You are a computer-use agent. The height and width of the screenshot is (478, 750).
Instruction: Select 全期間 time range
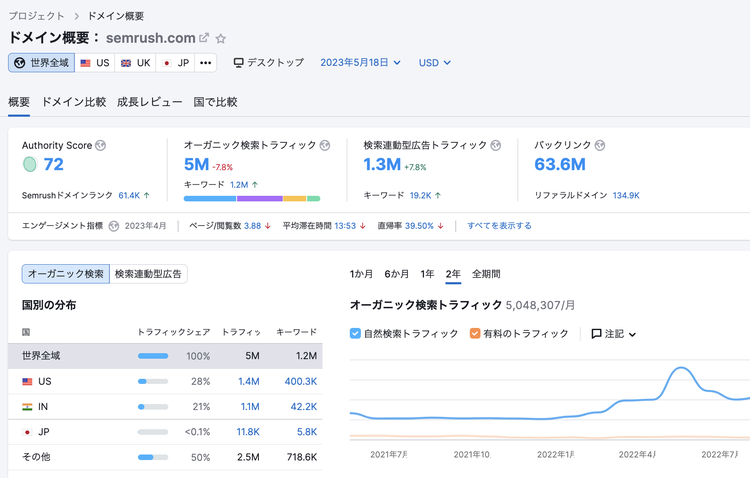[486, 274]
